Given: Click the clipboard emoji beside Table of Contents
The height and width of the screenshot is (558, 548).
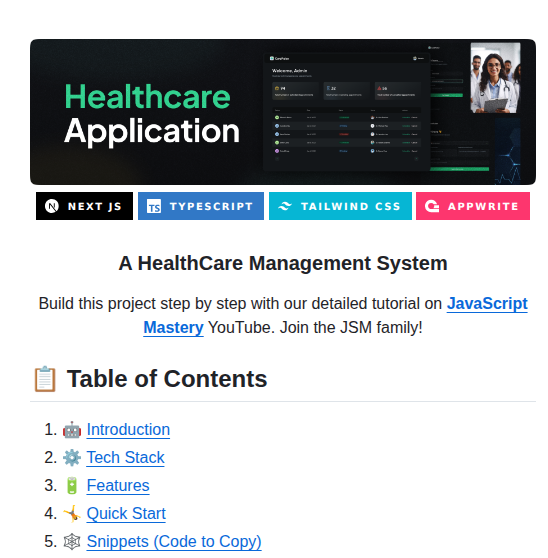Looking at the screenshot, I should [x=45, y=379].
